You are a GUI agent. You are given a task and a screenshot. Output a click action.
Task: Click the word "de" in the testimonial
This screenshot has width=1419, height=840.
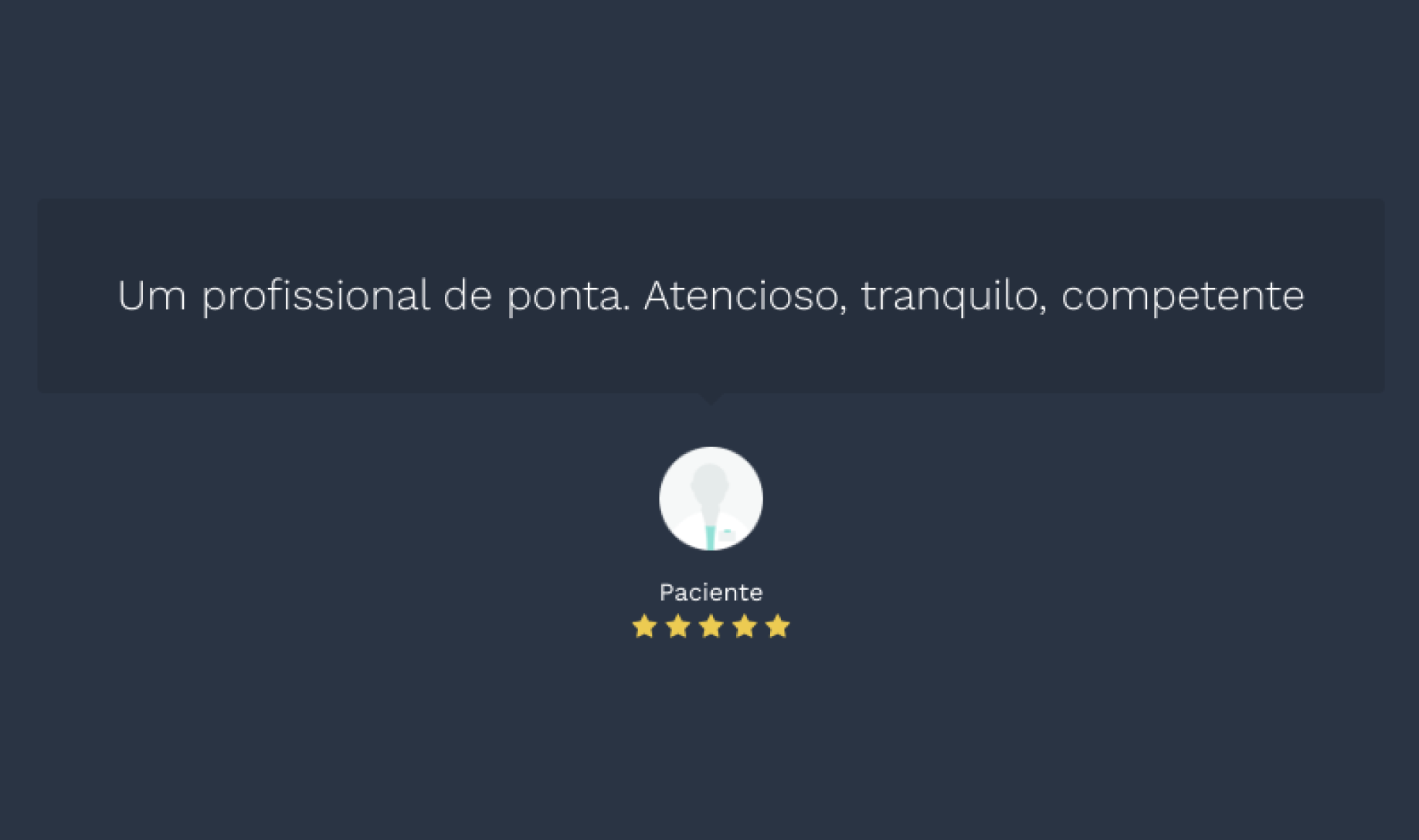467,295
